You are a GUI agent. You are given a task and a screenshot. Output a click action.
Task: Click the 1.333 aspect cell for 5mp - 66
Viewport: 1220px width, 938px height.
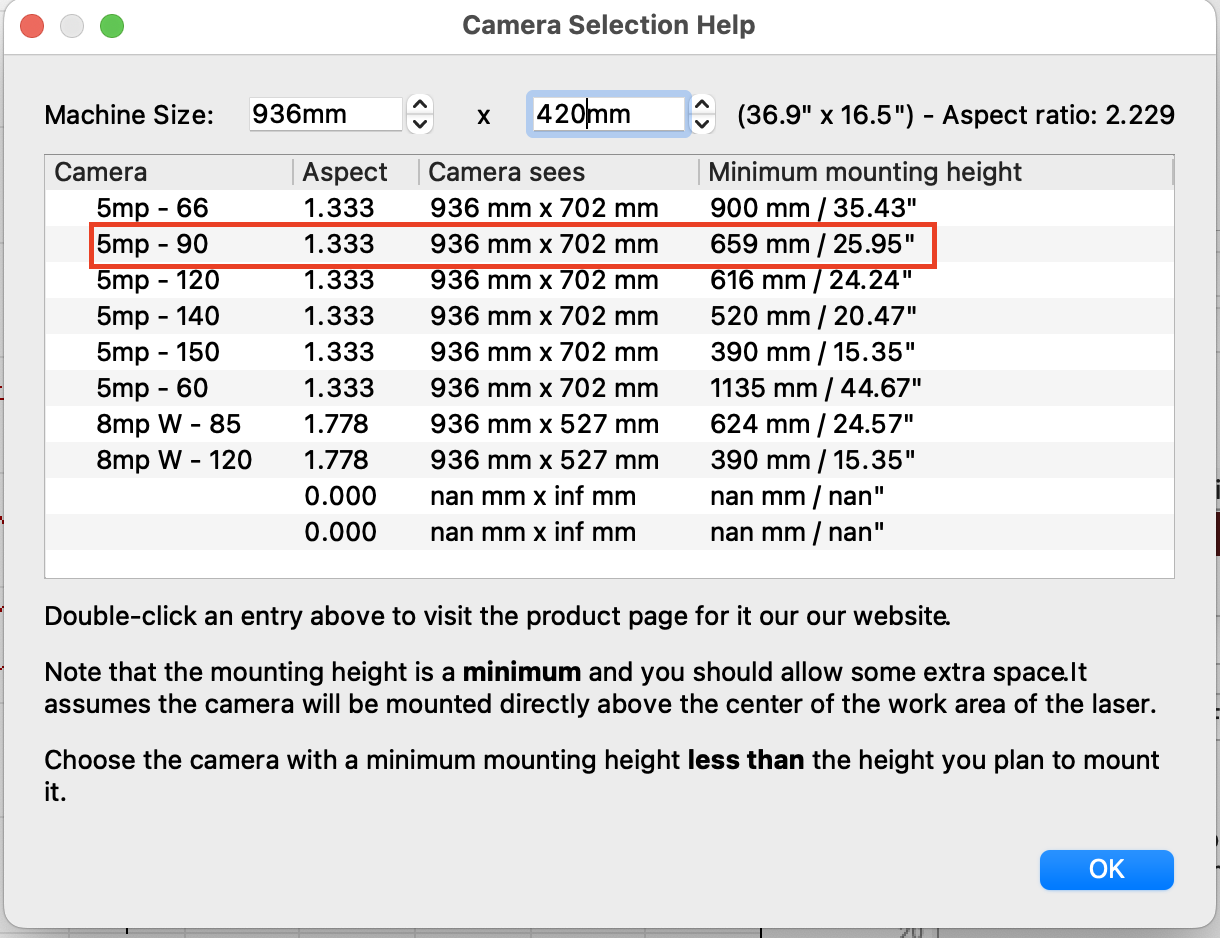tap(340, 208)
